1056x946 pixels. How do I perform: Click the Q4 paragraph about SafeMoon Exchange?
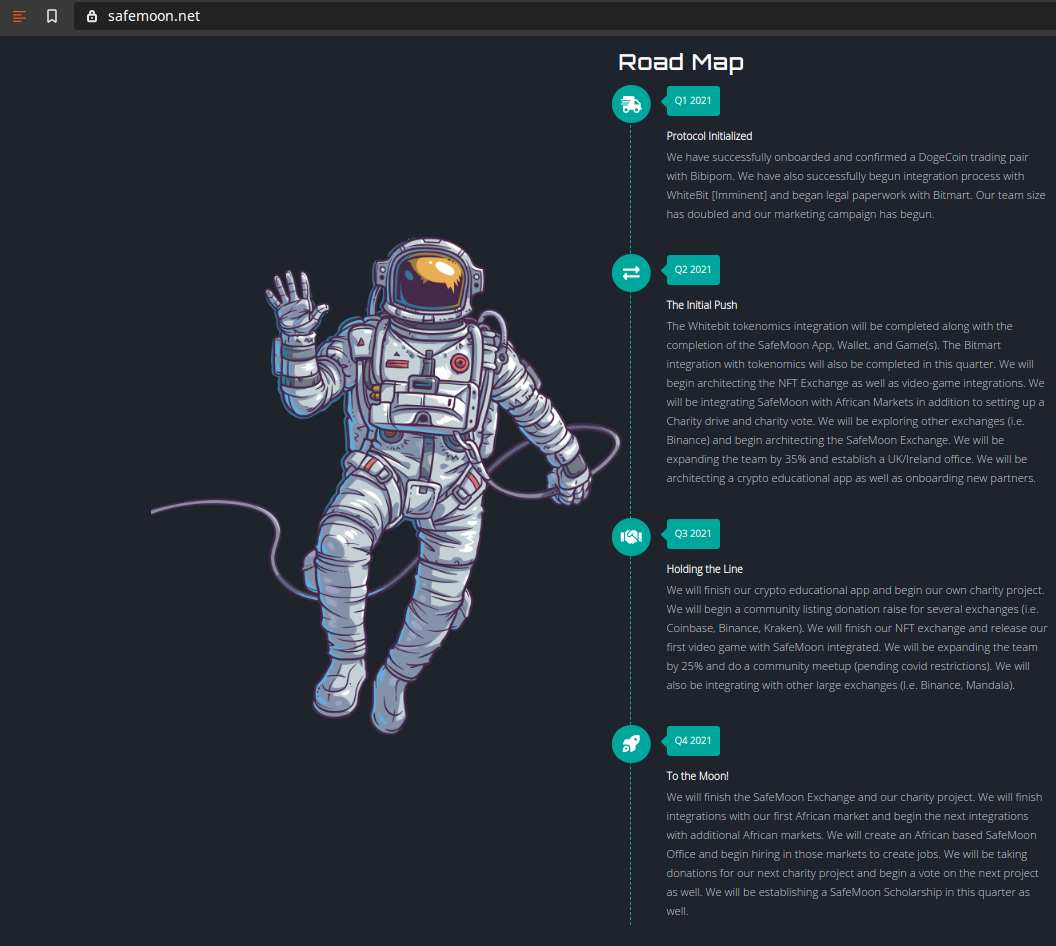[854, 854]
